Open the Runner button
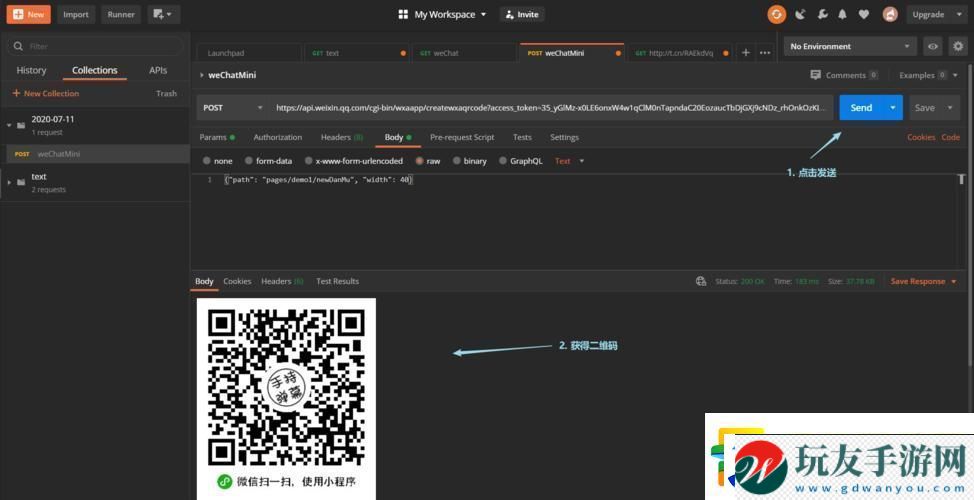Image resolution: width=974 pixels, height=500 pixels. coord(121,14)
